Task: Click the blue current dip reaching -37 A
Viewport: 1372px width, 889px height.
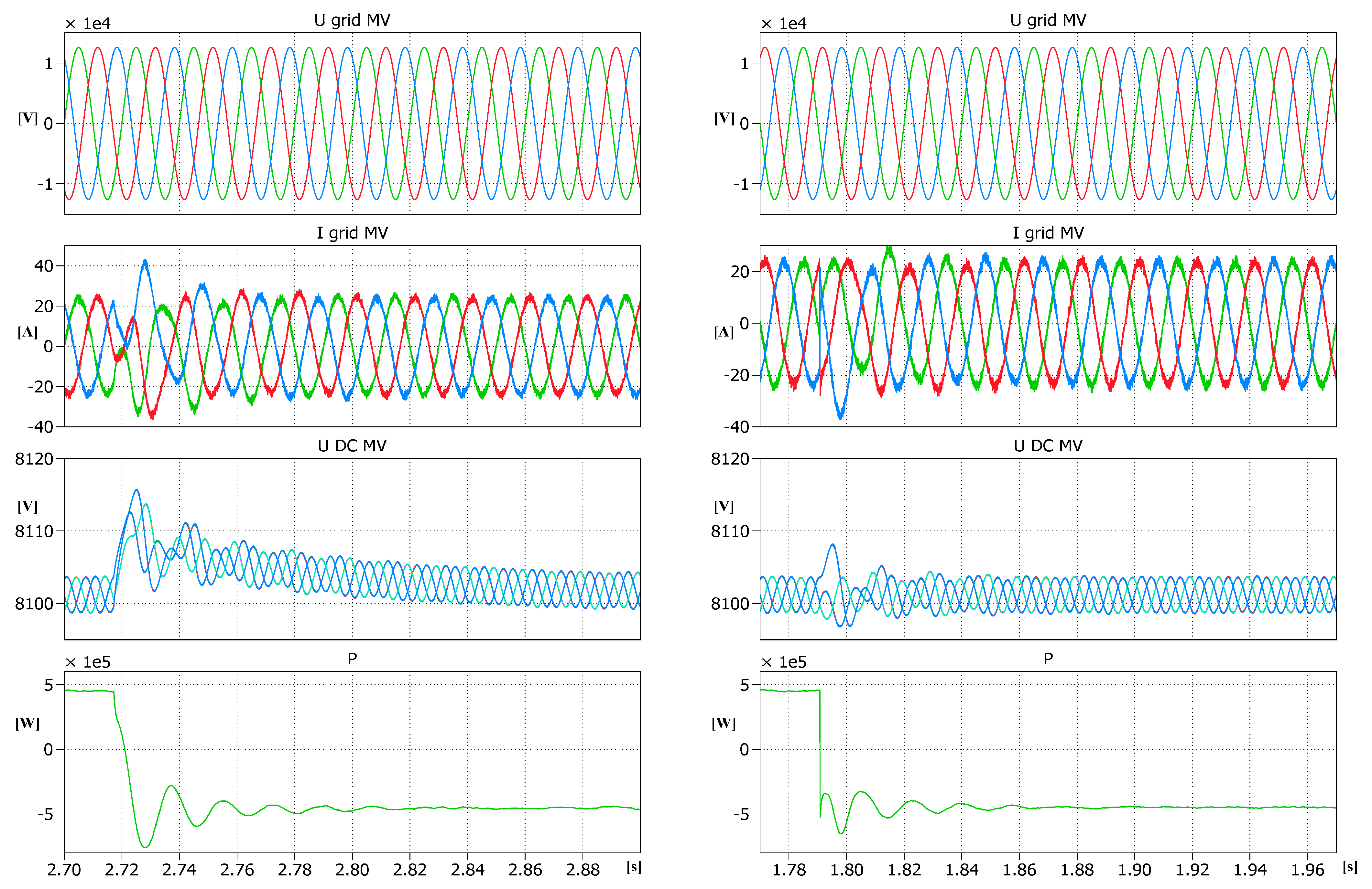Action: point(841,417)
